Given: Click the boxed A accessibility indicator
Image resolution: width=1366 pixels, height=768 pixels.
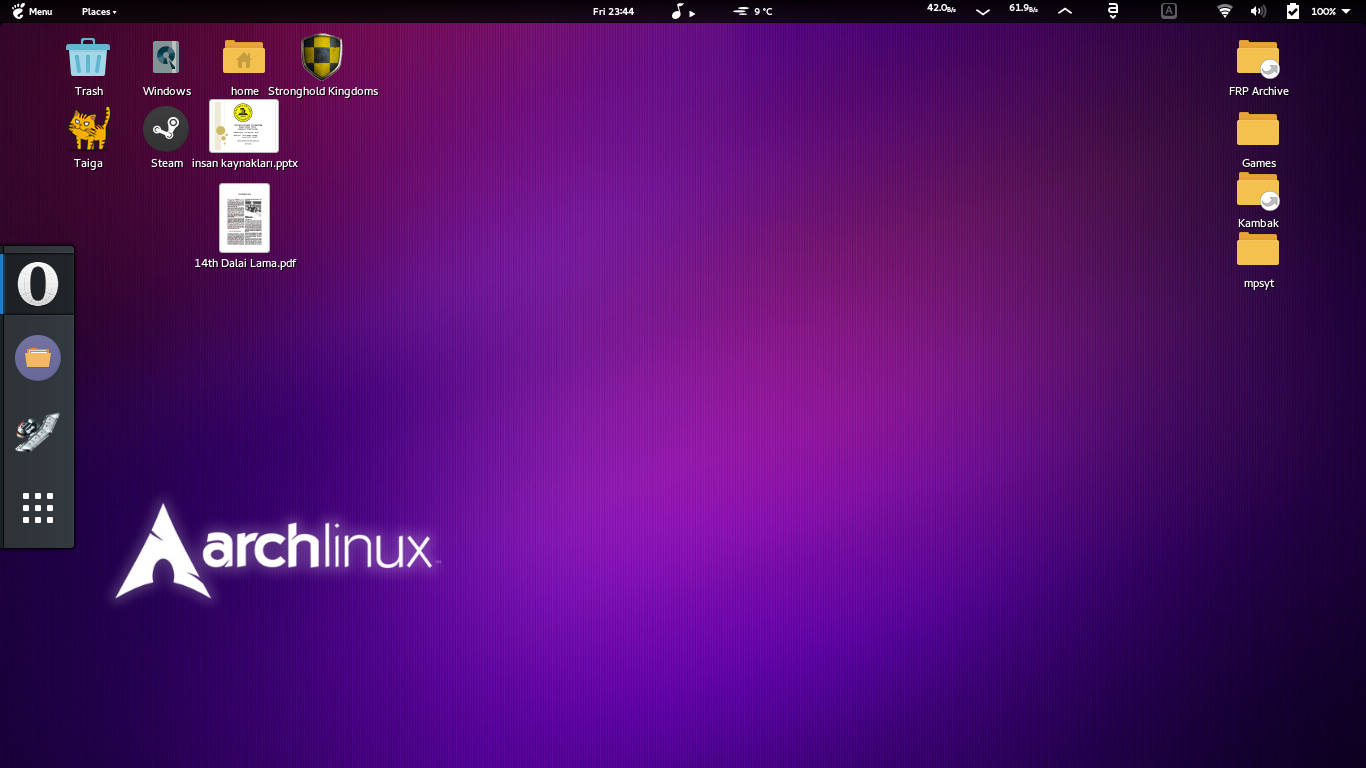Looking at the screenshot, I should tap(1169, 11).
